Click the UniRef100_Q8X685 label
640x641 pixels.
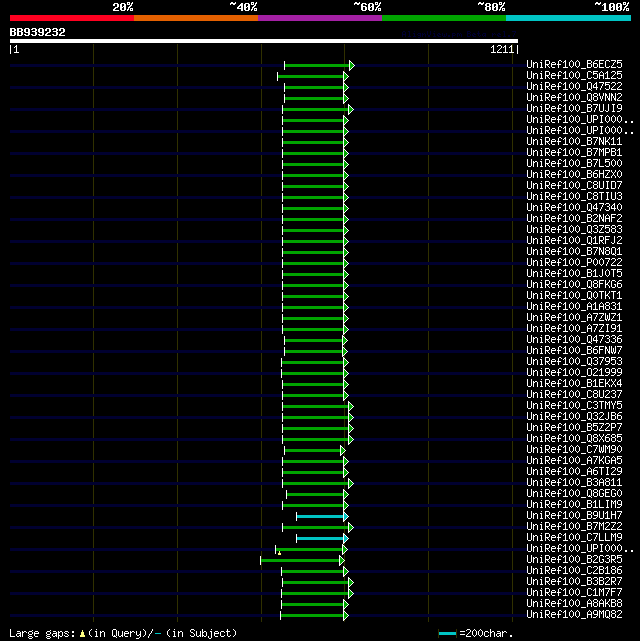(574, 439)
